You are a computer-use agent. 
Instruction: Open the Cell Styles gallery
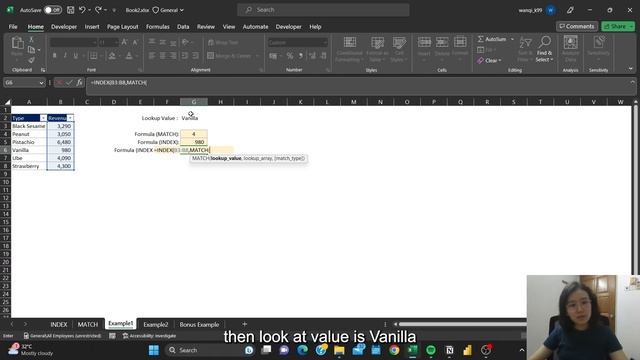(399, 49)
